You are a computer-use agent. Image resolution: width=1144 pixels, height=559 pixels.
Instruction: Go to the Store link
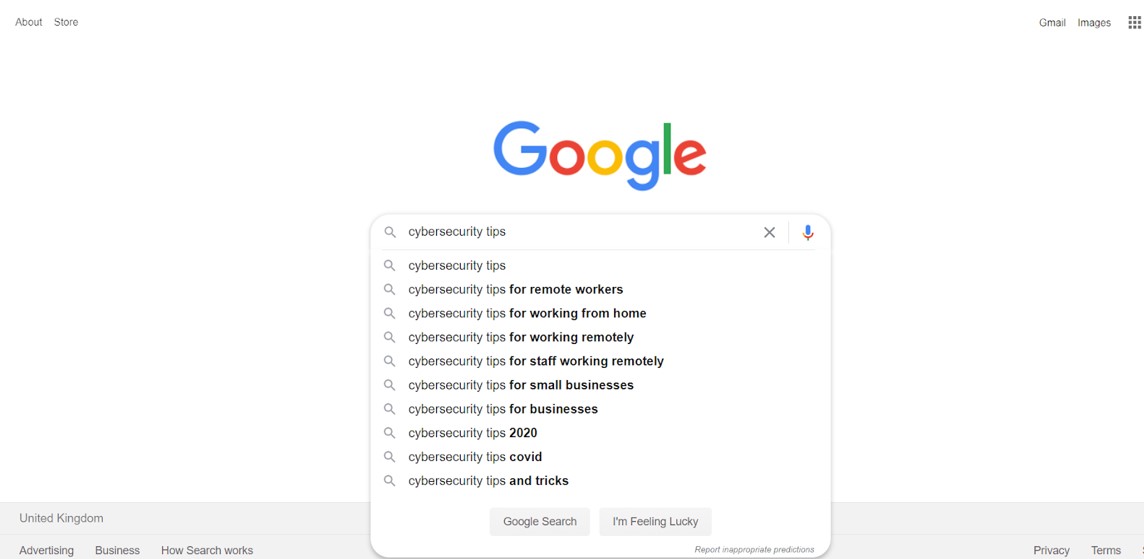pos(66,22)
